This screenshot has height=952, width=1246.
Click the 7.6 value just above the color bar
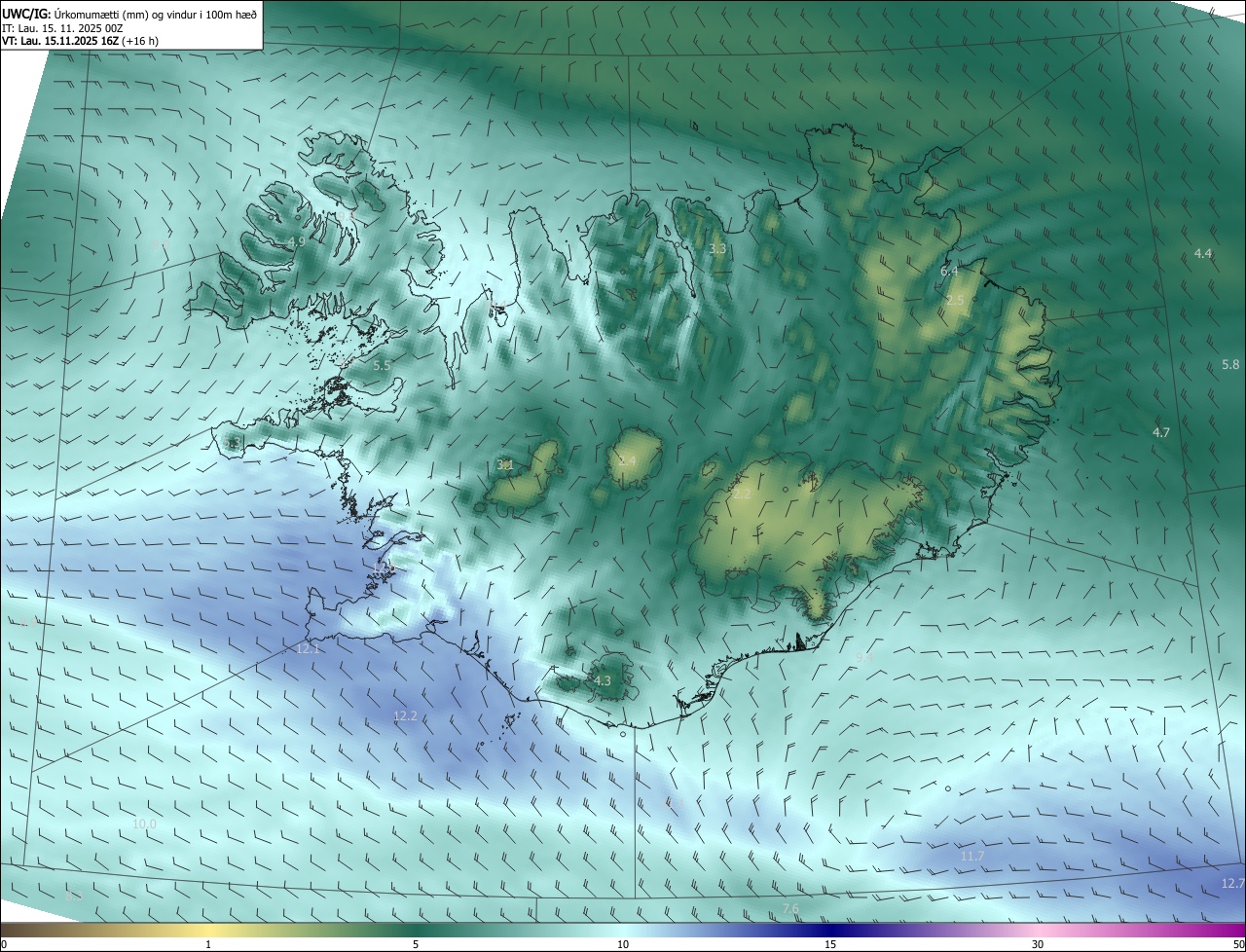click(790, 908)
